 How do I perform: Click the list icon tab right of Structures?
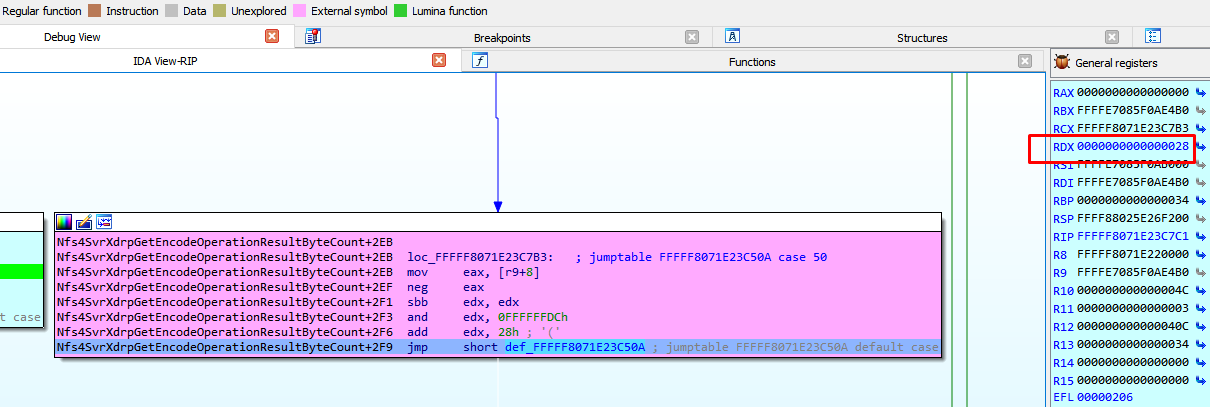click(x=1153, y=37)
